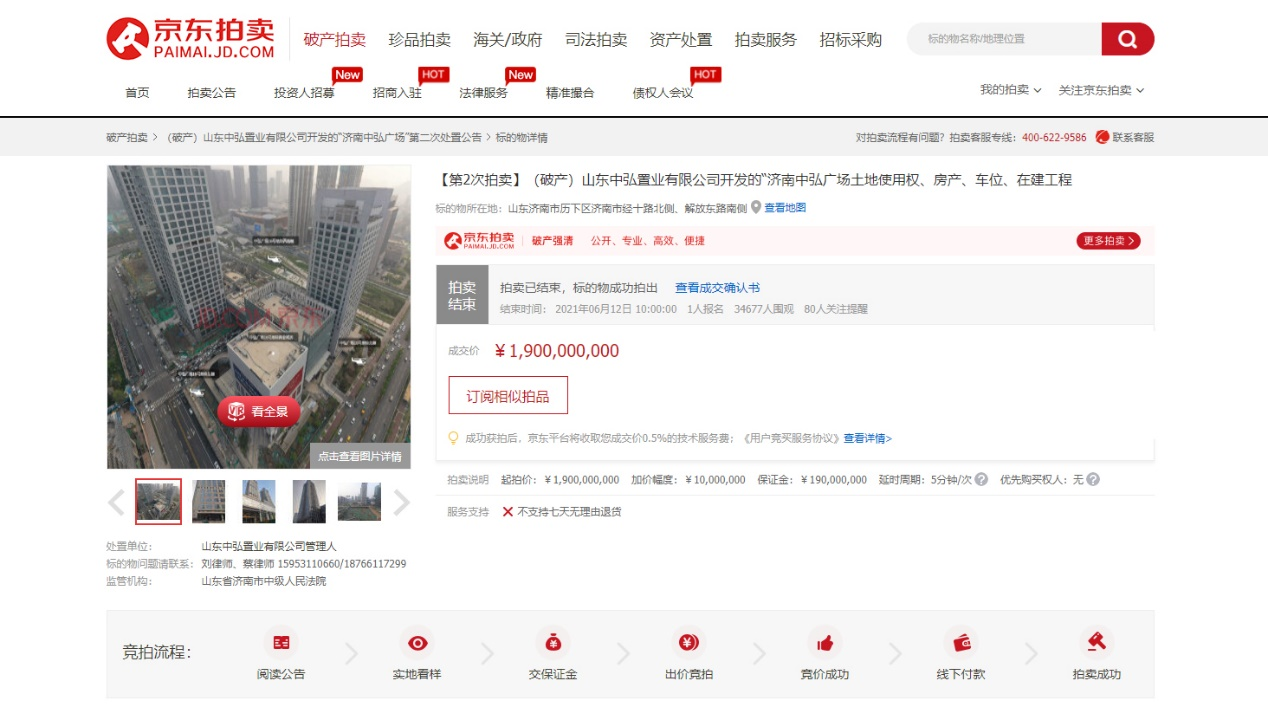Viewport: 1268px width, 707px height.
Task: Click the search magnifier button
Action: coord(1128,39)
